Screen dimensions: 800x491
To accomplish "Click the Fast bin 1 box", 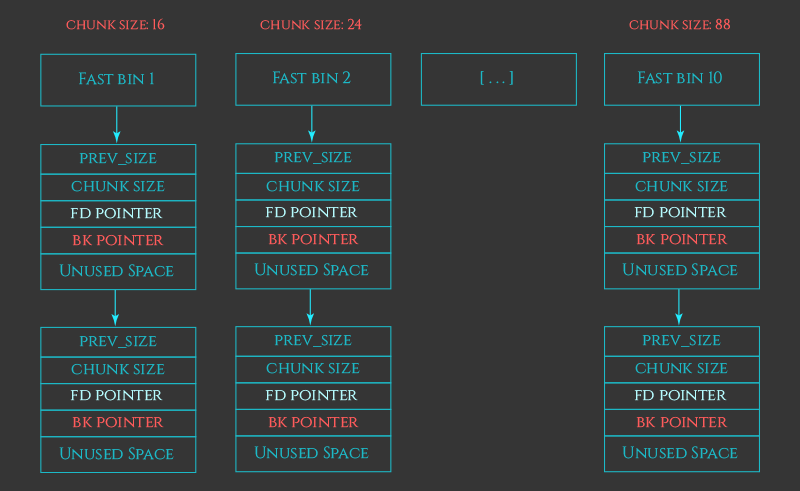I will tap(117, 80).
